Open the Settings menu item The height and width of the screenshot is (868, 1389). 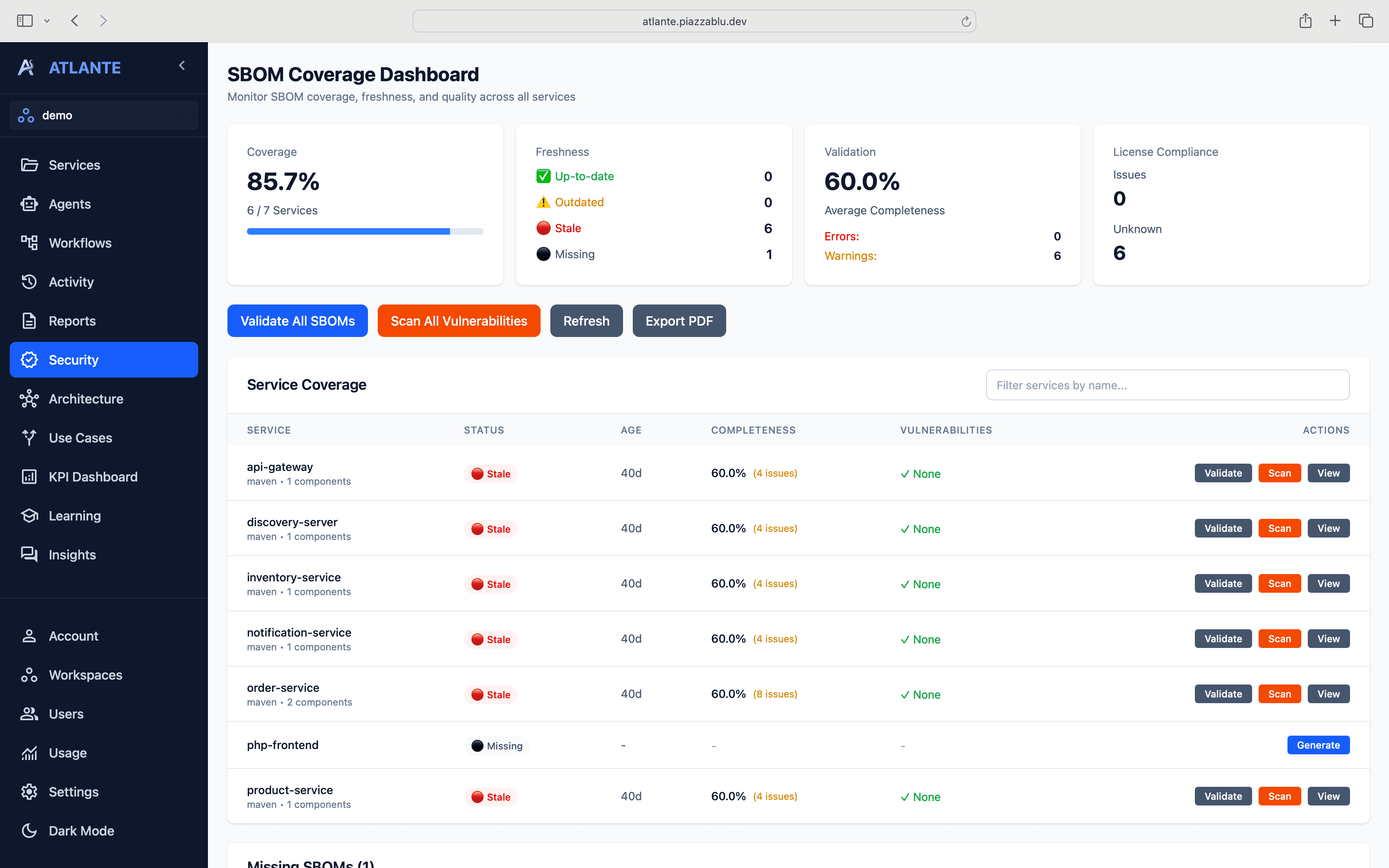[74, 792]
